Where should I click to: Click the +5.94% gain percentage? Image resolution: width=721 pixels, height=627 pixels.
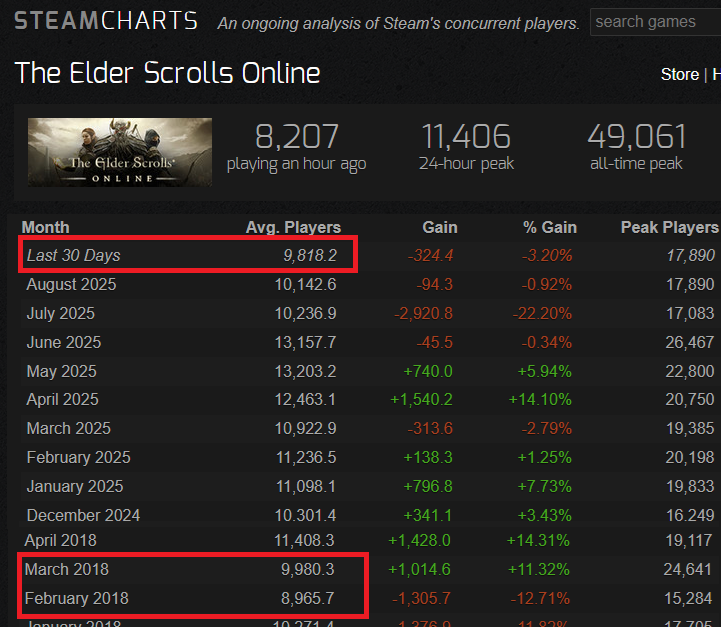pos(544,371)
